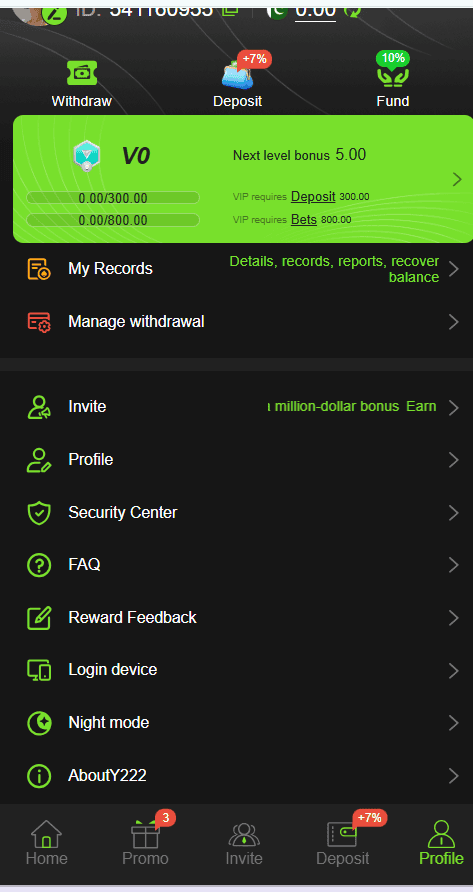This screenshot has height=892, width=473.
Task: Open the Withdraw ticket icon
Action: [81, 73]
